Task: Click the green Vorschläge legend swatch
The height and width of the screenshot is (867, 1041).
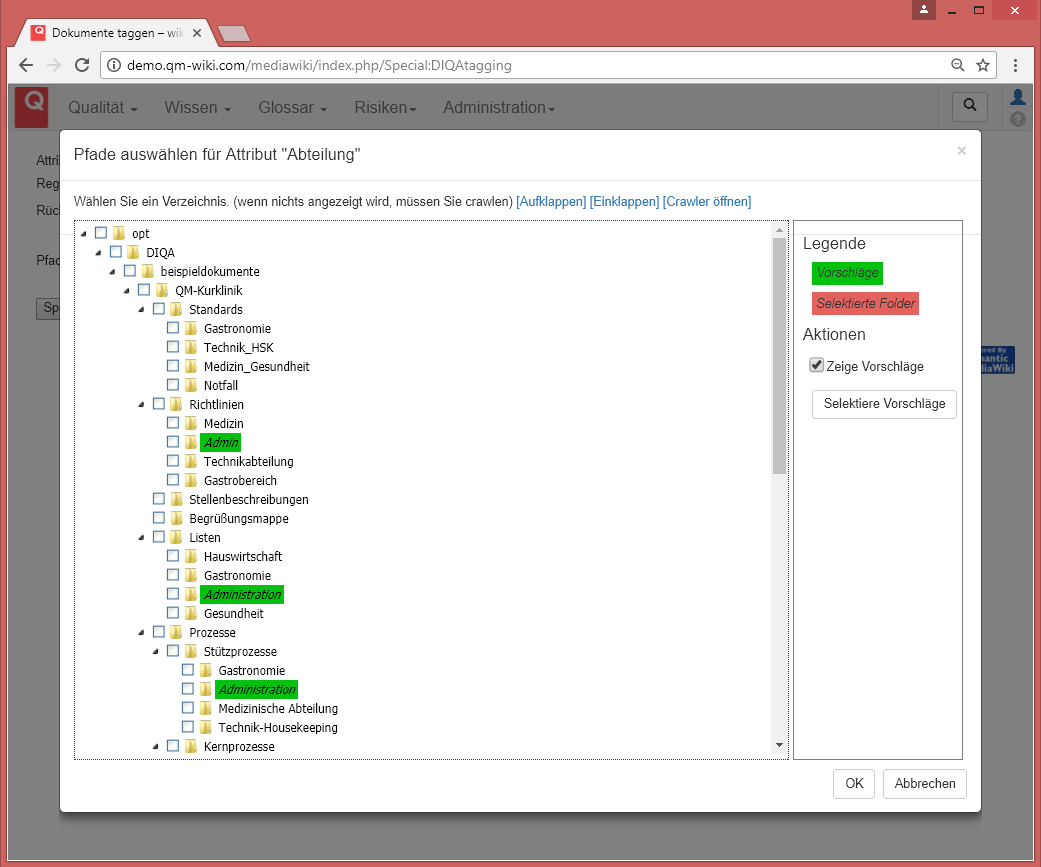Action: 847,273
